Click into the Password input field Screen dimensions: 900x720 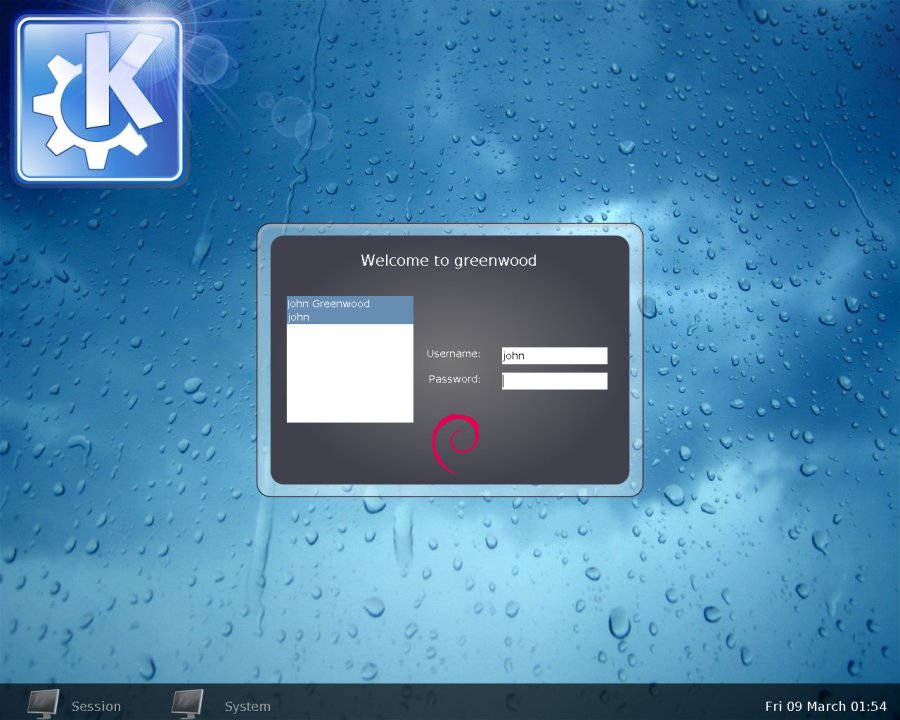tap(554, 381)
